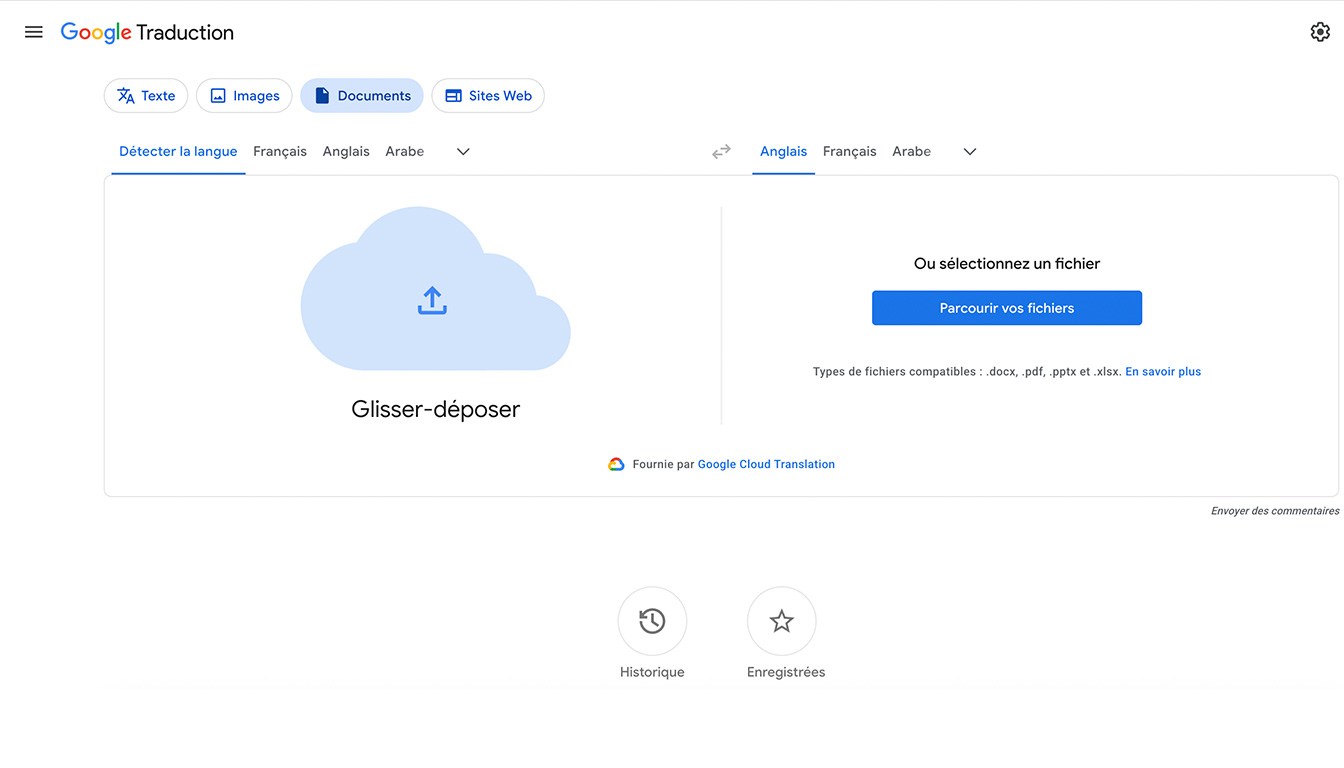Select Anglais as source language
Screen dimensions: 1344x768
pyautogui.click(x=346, y=152)
